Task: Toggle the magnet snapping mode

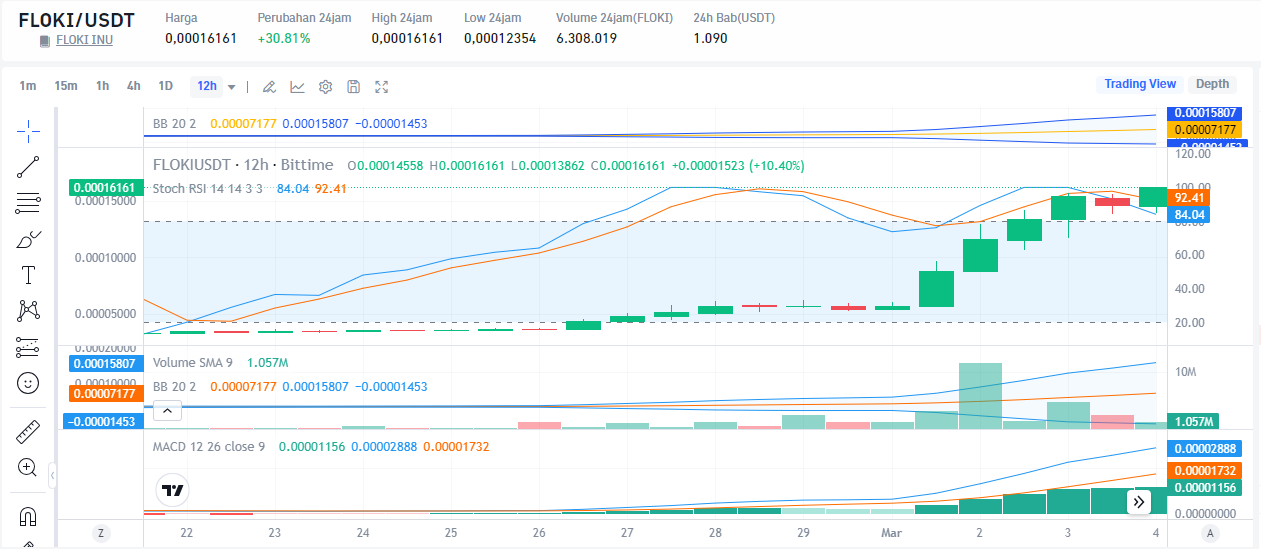Action: click(28, 516)
